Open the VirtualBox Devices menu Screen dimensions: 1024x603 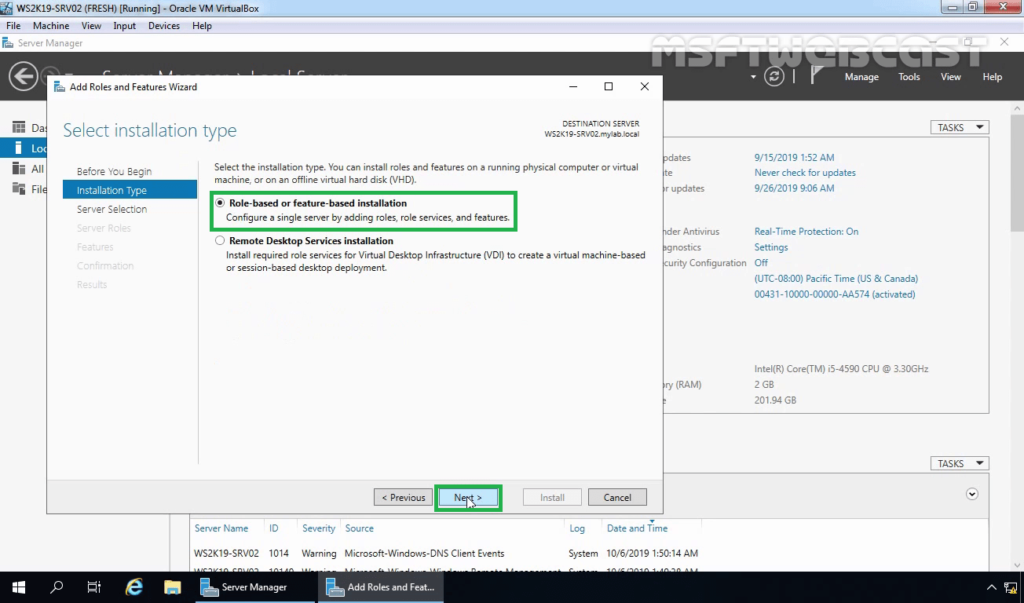(164, 25)
